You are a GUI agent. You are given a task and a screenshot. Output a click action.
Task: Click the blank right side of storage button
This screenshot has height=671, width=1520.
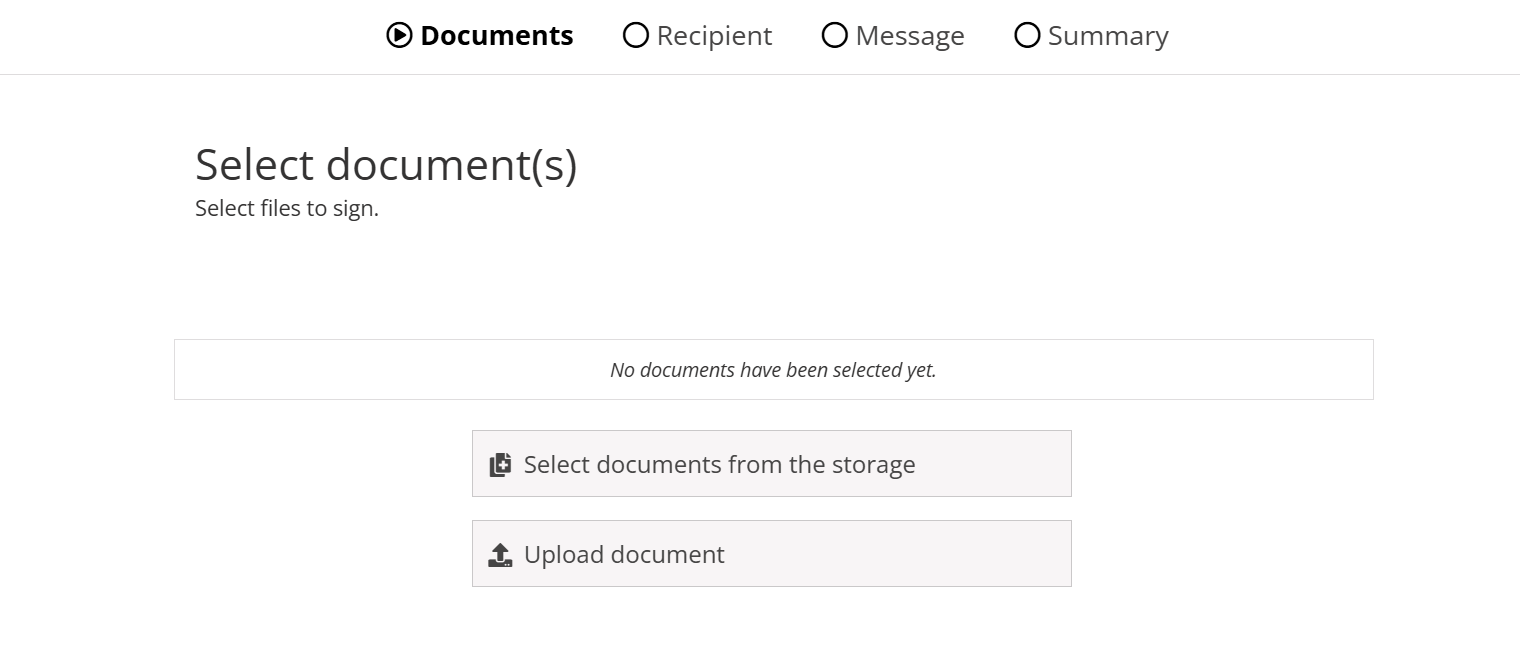tap(1000, 464)
